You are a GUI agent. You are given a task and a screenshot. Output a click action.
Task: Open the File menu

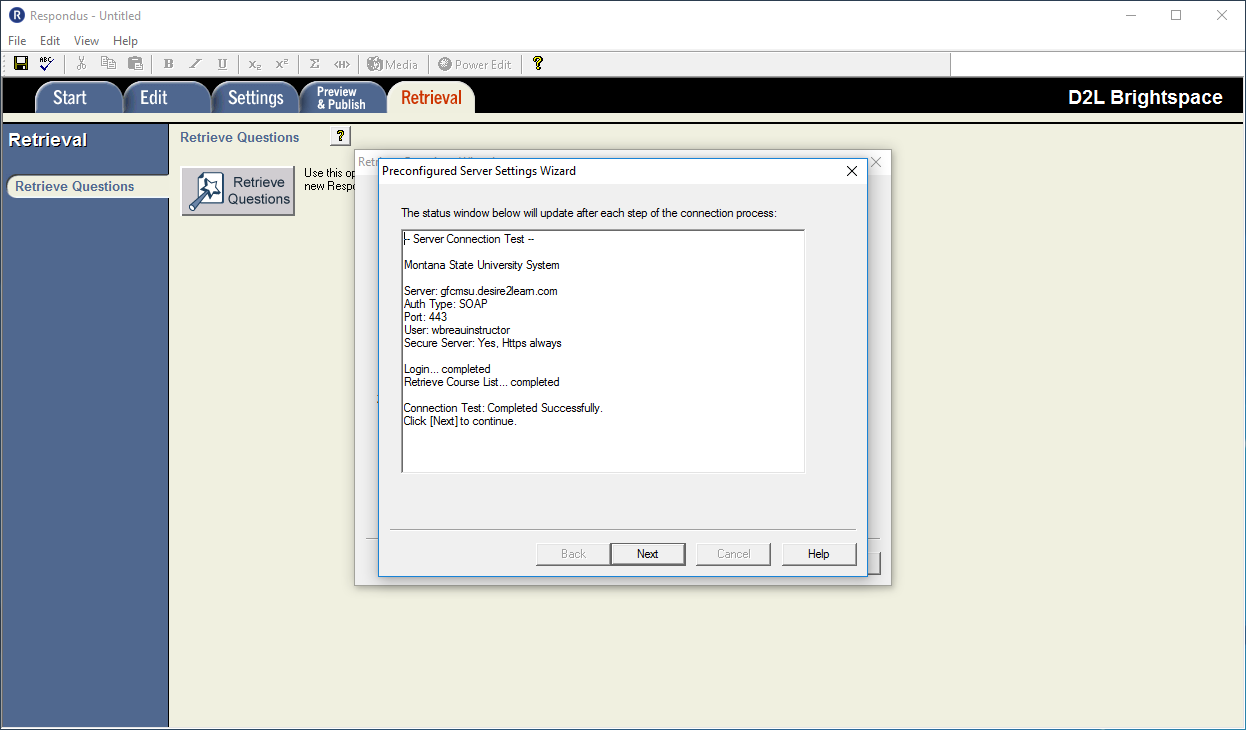click(17, 41)
